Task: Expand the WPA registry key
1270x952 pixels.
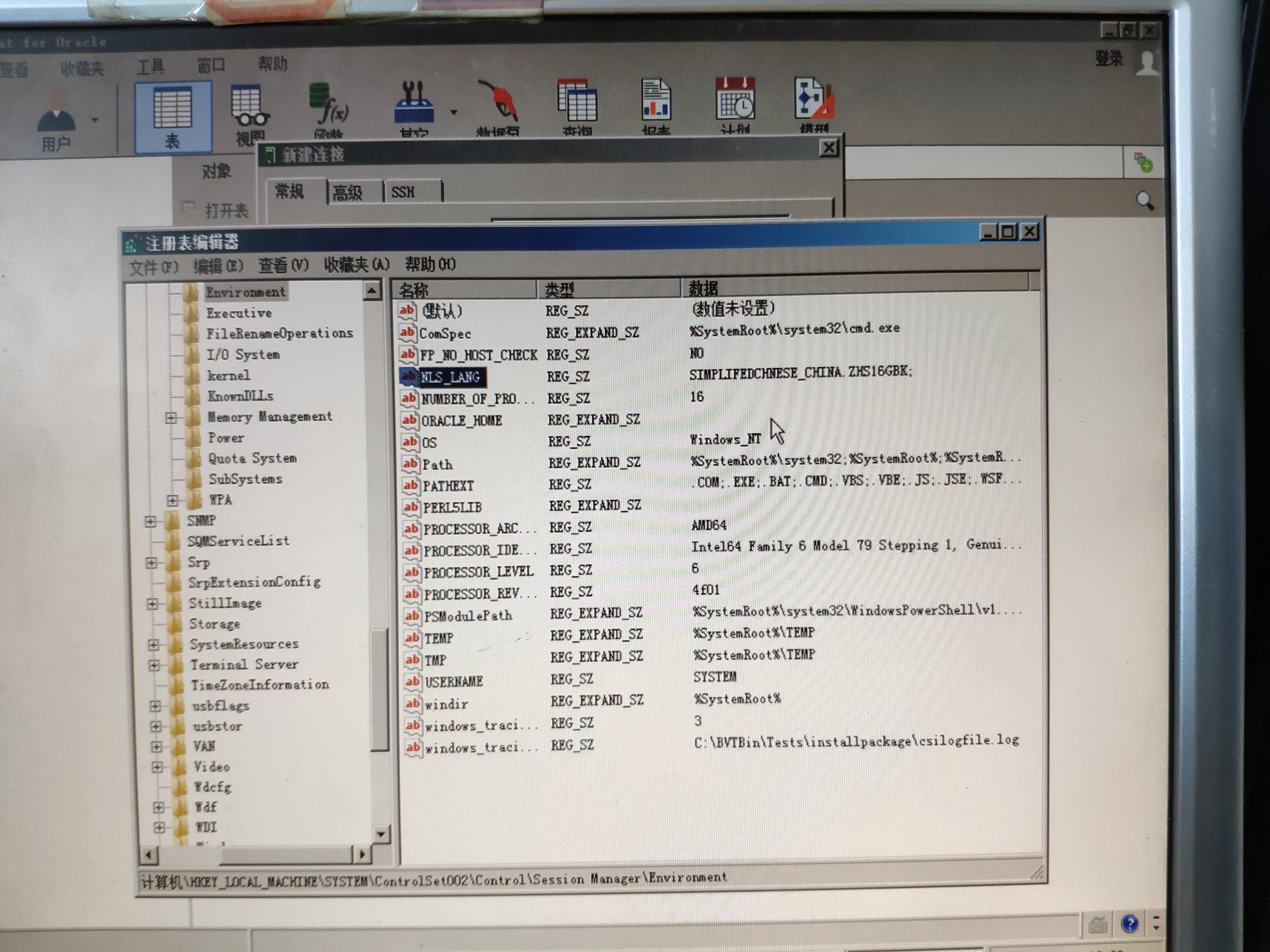Action: [172, 500]
